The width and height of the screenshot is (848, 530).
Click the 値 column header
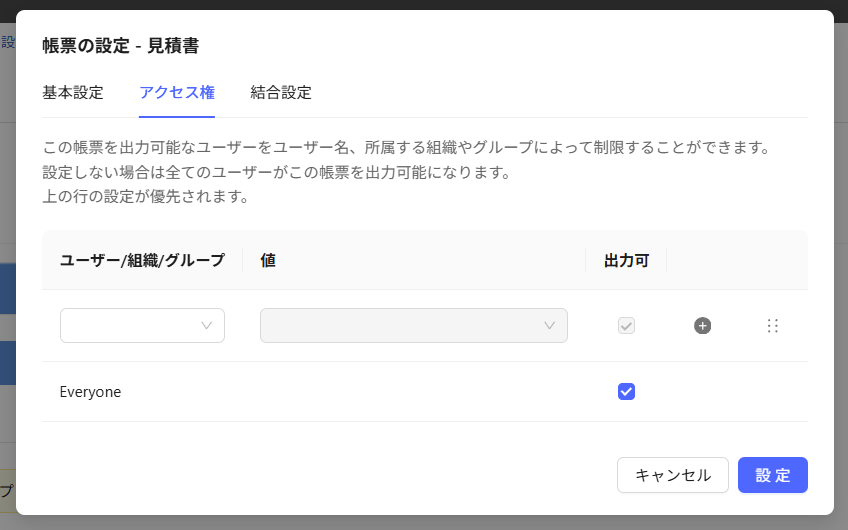[x=268, y=260]
